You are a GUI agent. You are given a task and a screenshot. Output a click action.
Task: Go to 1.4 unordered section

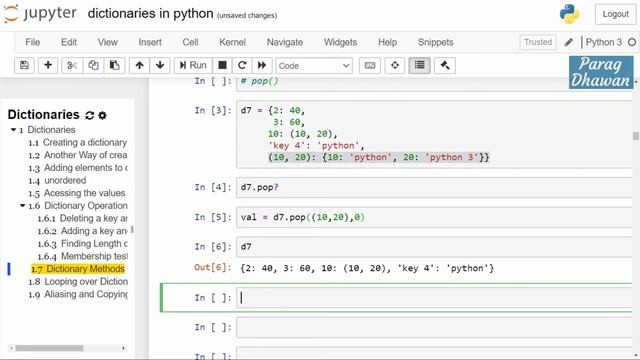(57, 180)
